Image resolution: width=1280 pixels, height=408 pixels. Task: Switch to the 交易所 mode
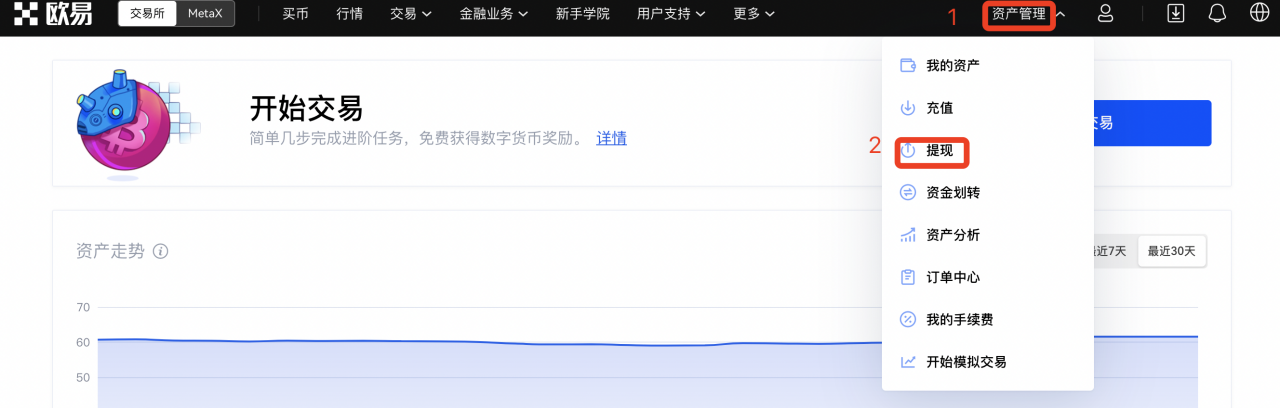147,14
